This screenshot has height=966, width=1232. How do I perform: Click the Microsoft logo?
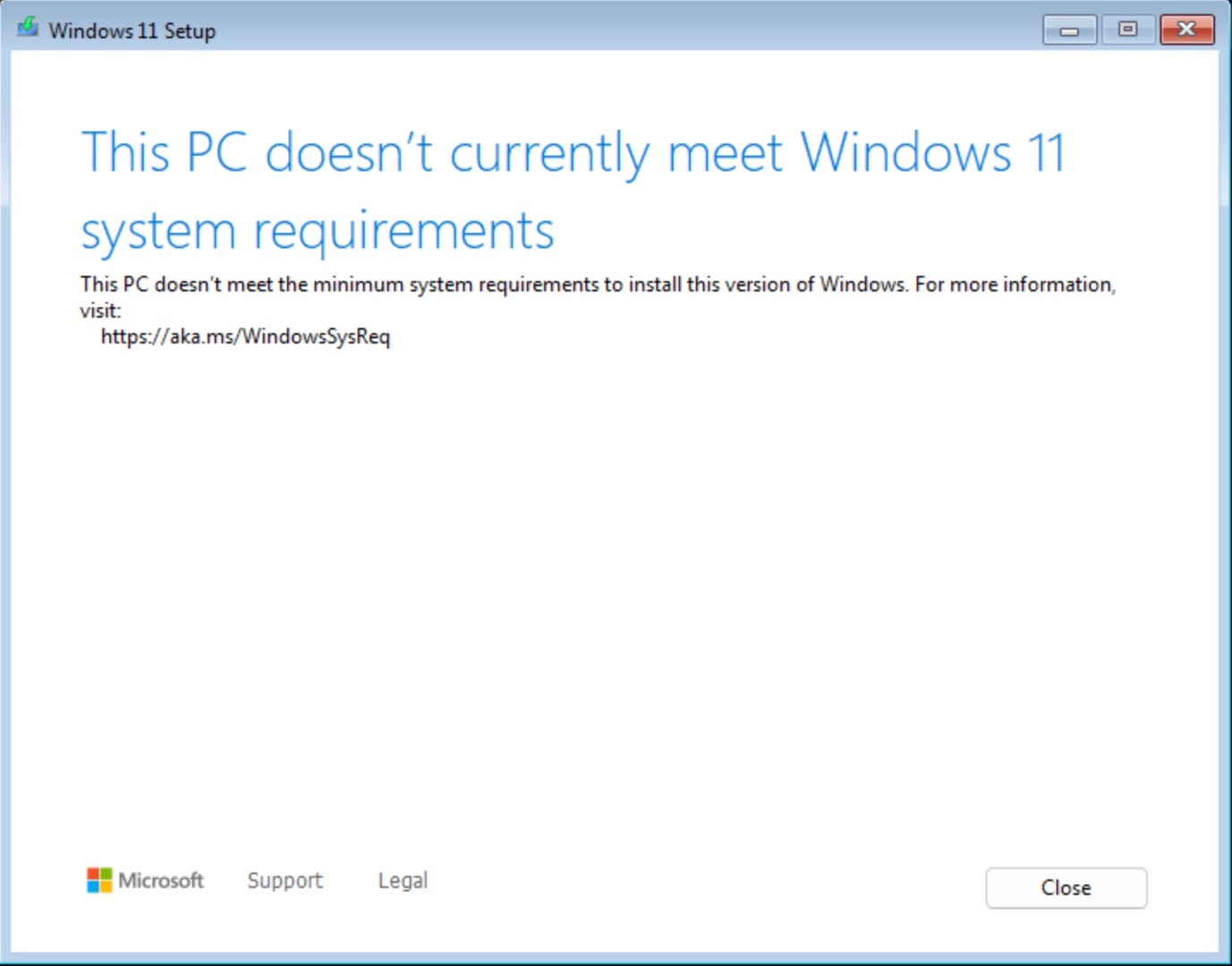[145, 880]
